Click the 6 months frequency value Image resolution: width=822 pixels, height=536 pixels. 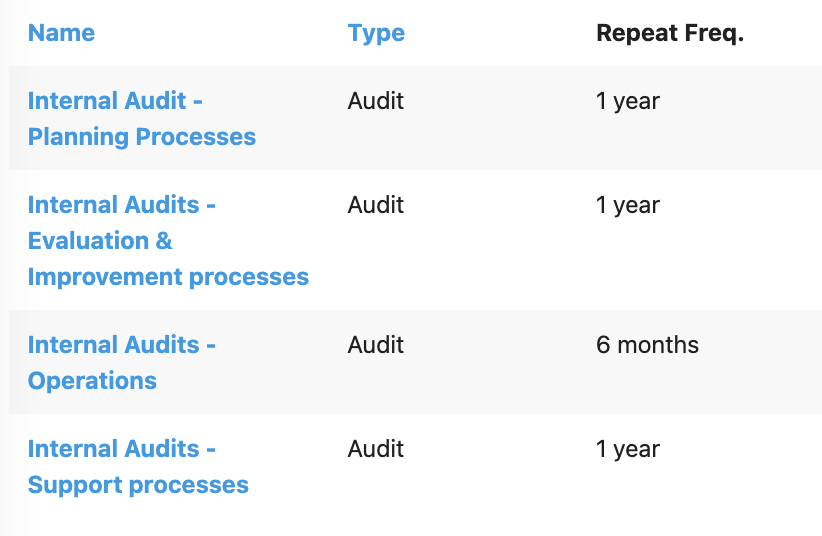click(647, 345)
